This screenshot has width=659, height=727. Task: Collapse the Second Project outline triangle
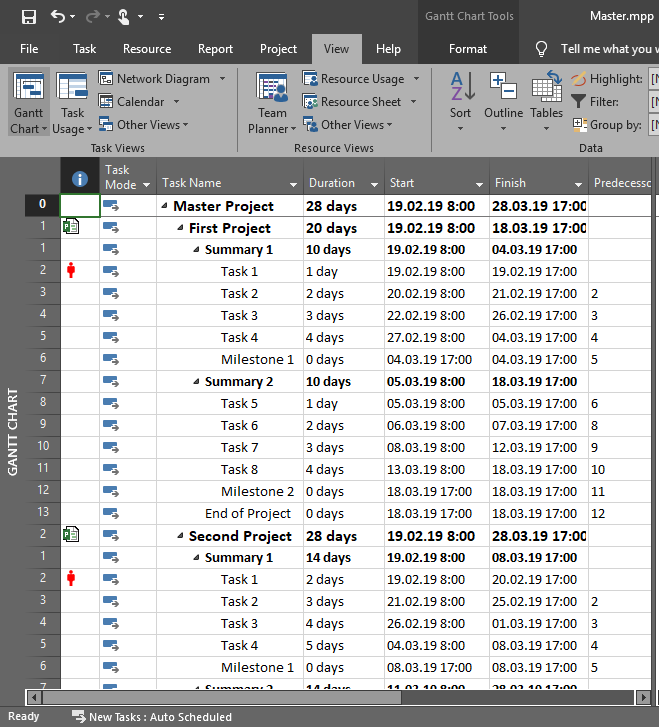pyautogui.click(x=180, y=537)
